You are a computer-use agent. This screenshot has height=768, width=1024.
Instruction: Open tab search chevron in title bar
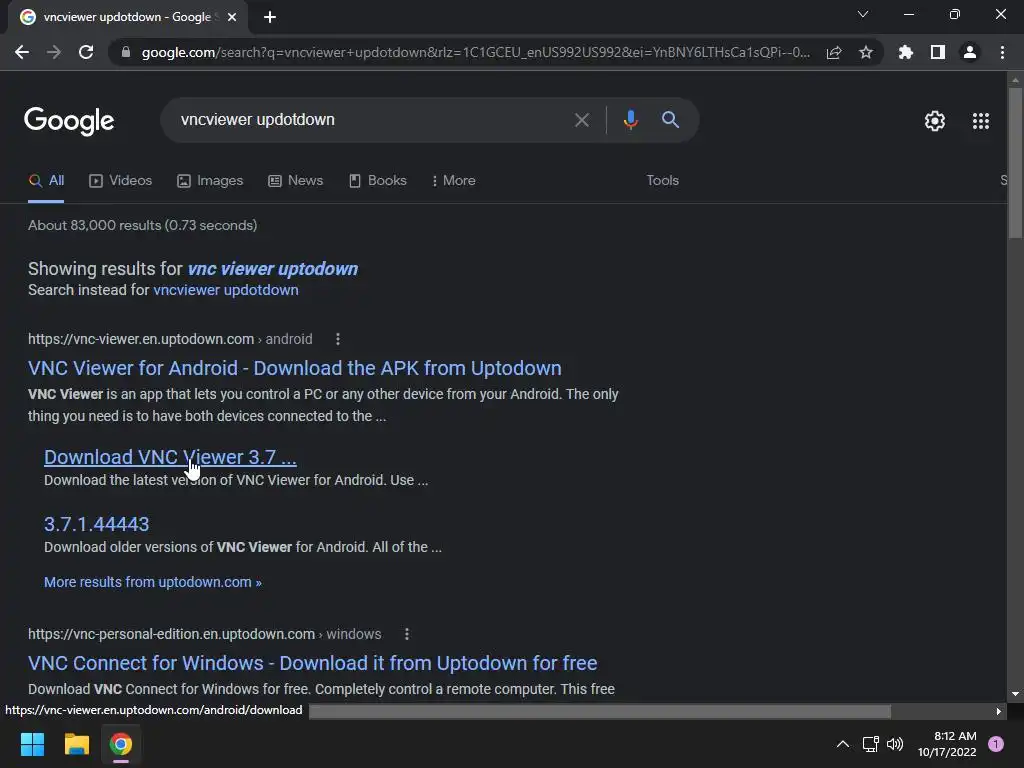pyautogui.click(x=863, y=14)
